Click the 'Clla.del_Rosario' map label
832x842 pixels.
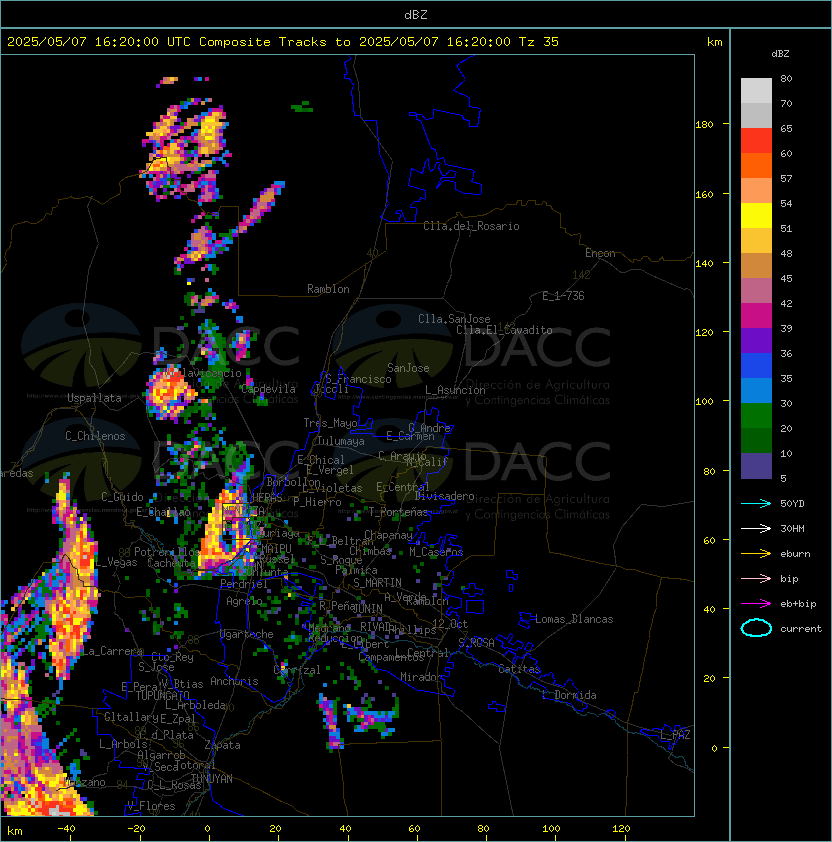click(471, 226)
